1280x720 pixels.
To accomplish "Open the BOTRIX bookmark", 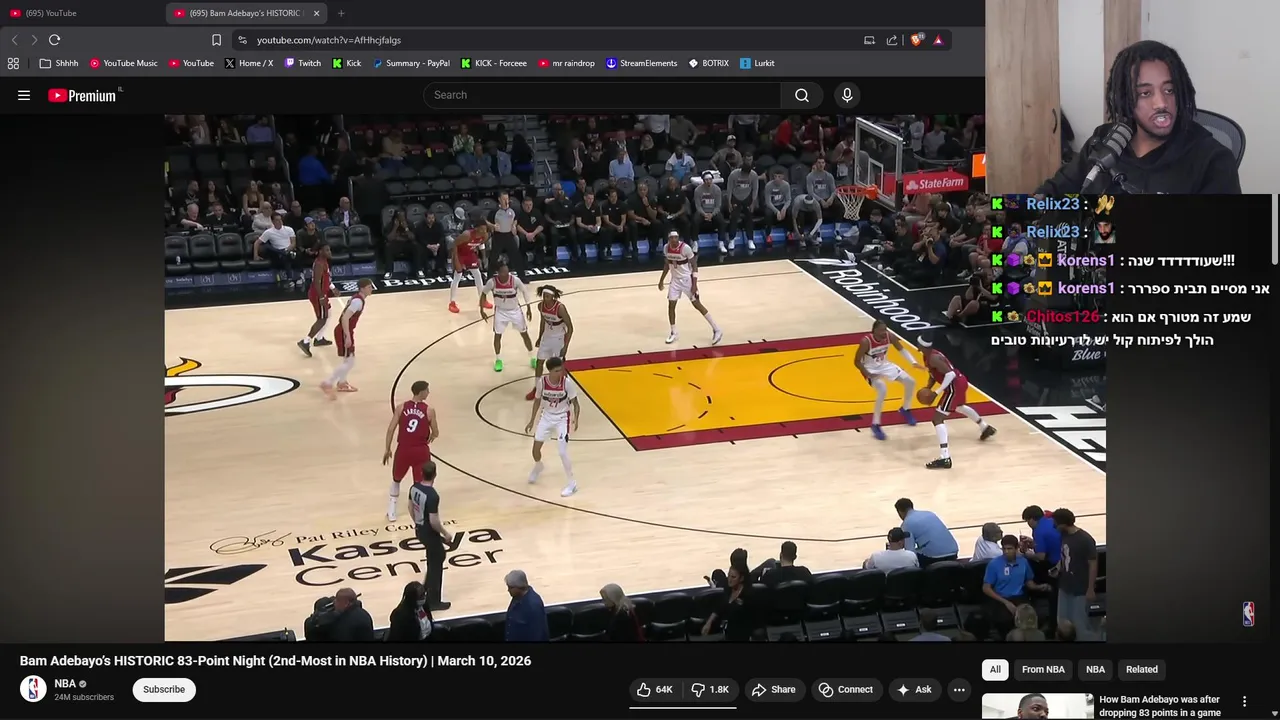I will [x=709, y=63].
